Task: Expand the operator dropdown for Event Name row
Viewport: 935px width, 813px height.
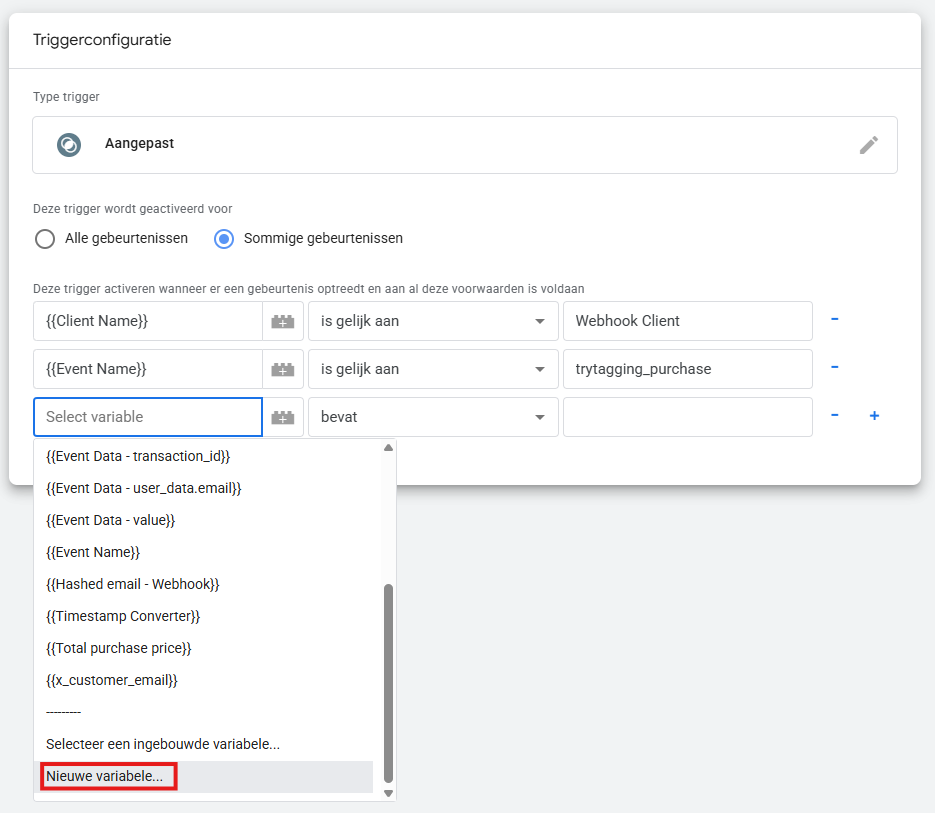Action: (x=432, y=369)
